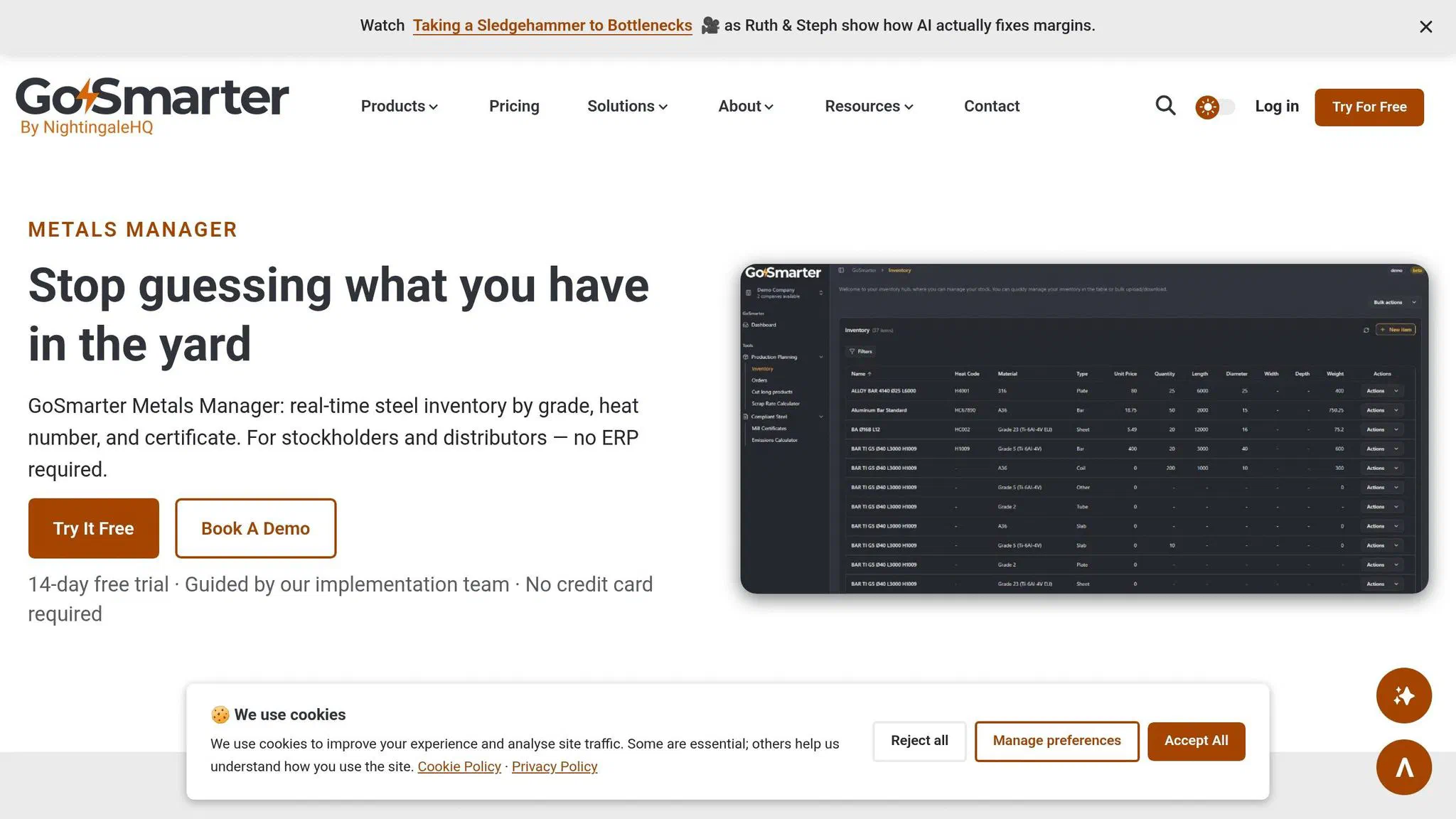Click the Try It Free hero button

point(94,528)
